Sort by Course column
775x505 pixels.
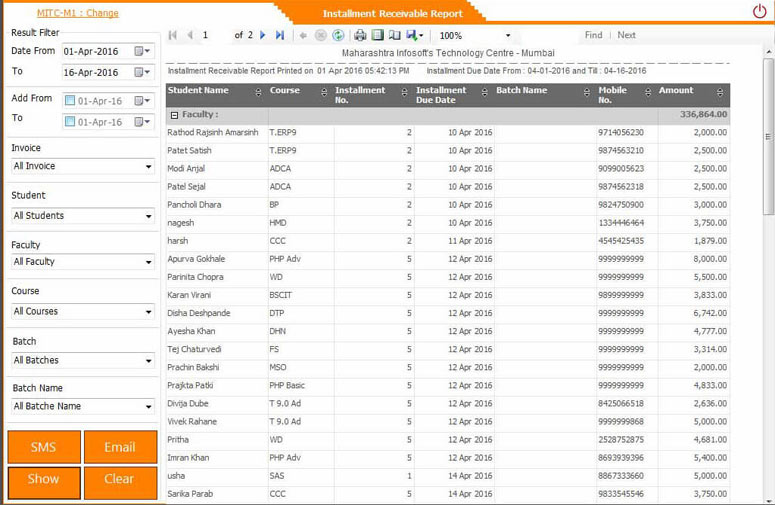click(324, 92)
